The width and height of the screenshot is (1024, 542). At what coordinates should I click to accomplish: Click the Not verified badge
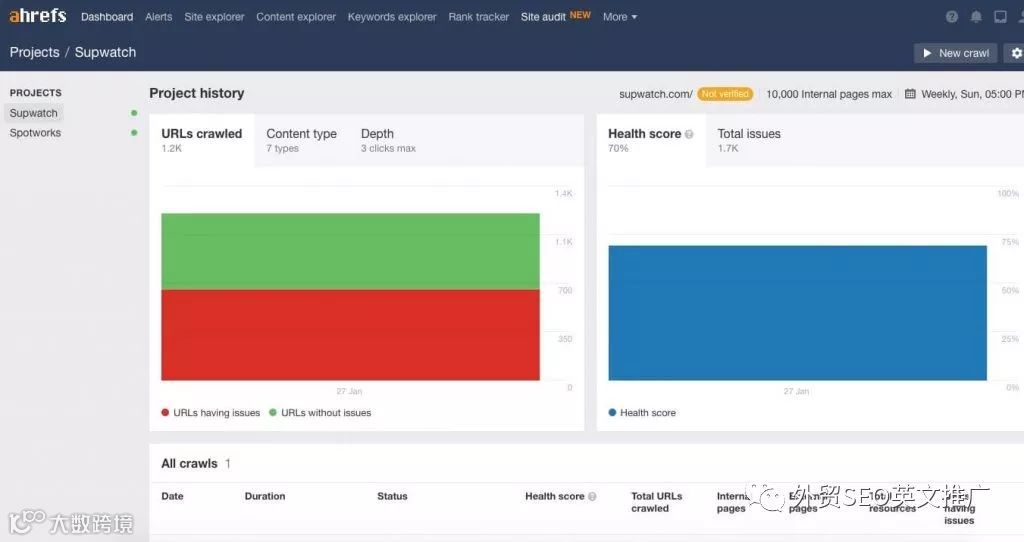(725, 94)
